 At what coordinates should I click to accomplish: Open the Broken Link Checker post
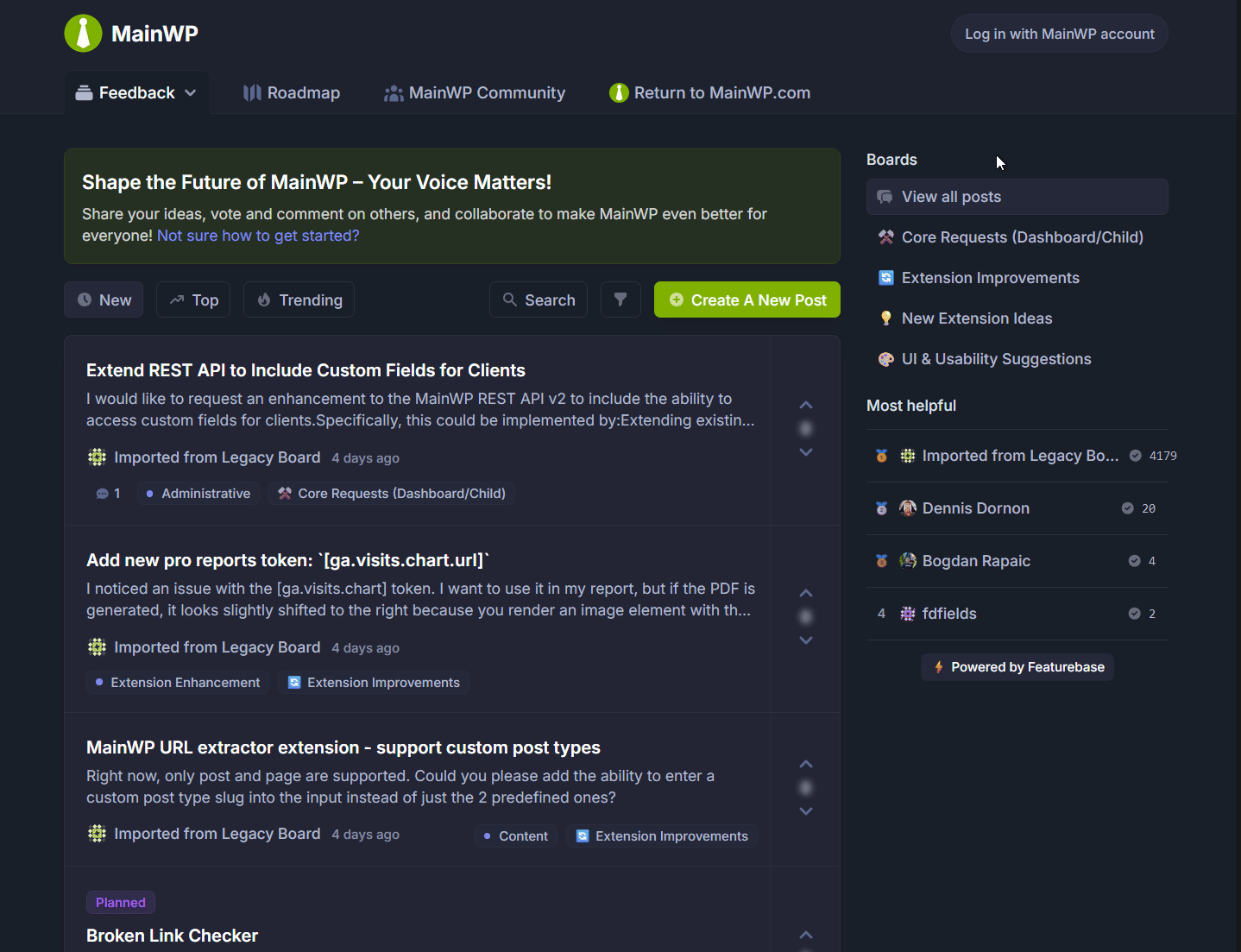click(x=172, y=936)
